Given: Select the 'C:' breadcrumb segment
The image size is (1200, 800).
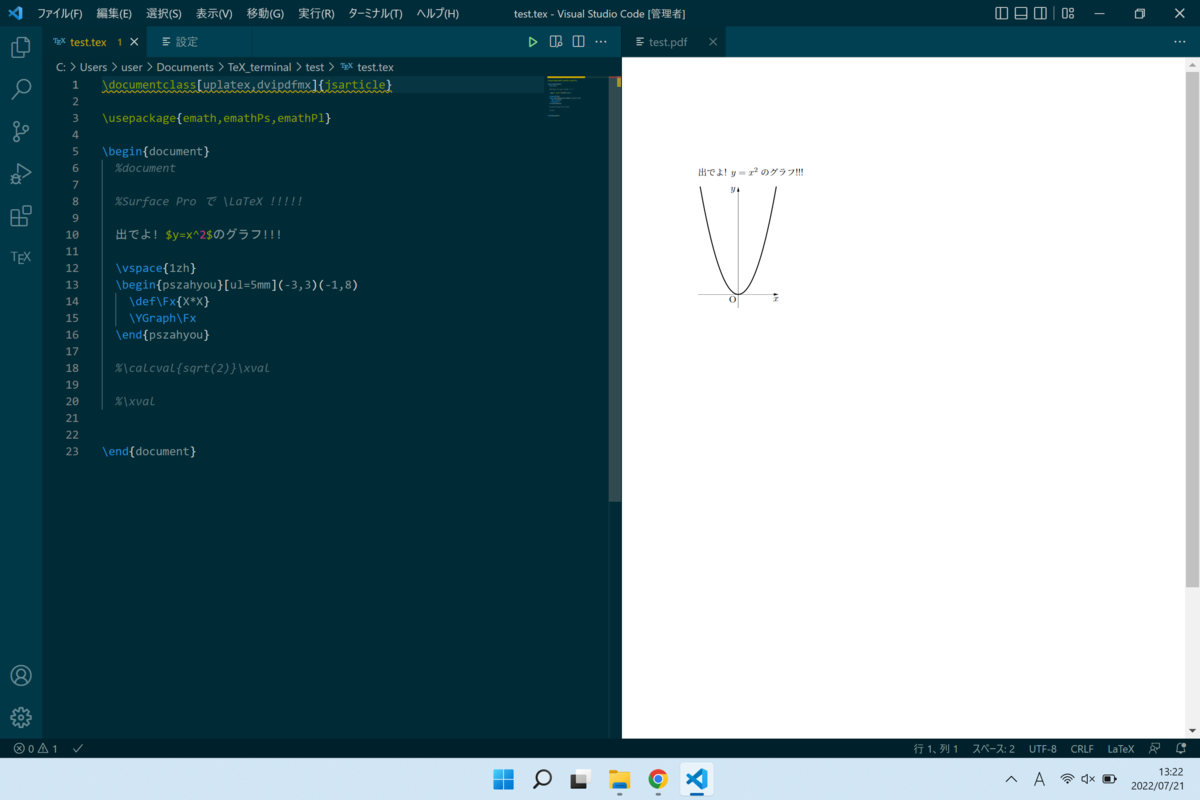Looking at the screenshot, I should click(x=60, y=67).
